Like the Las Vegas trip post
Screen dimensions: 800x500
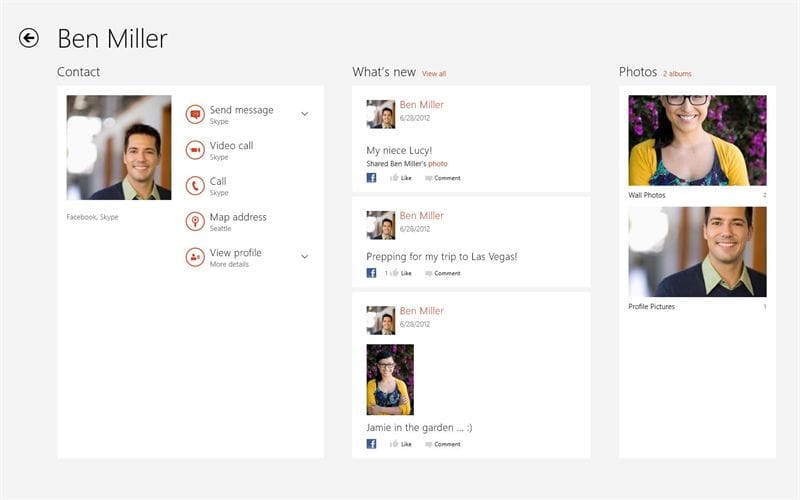[400, 273]
